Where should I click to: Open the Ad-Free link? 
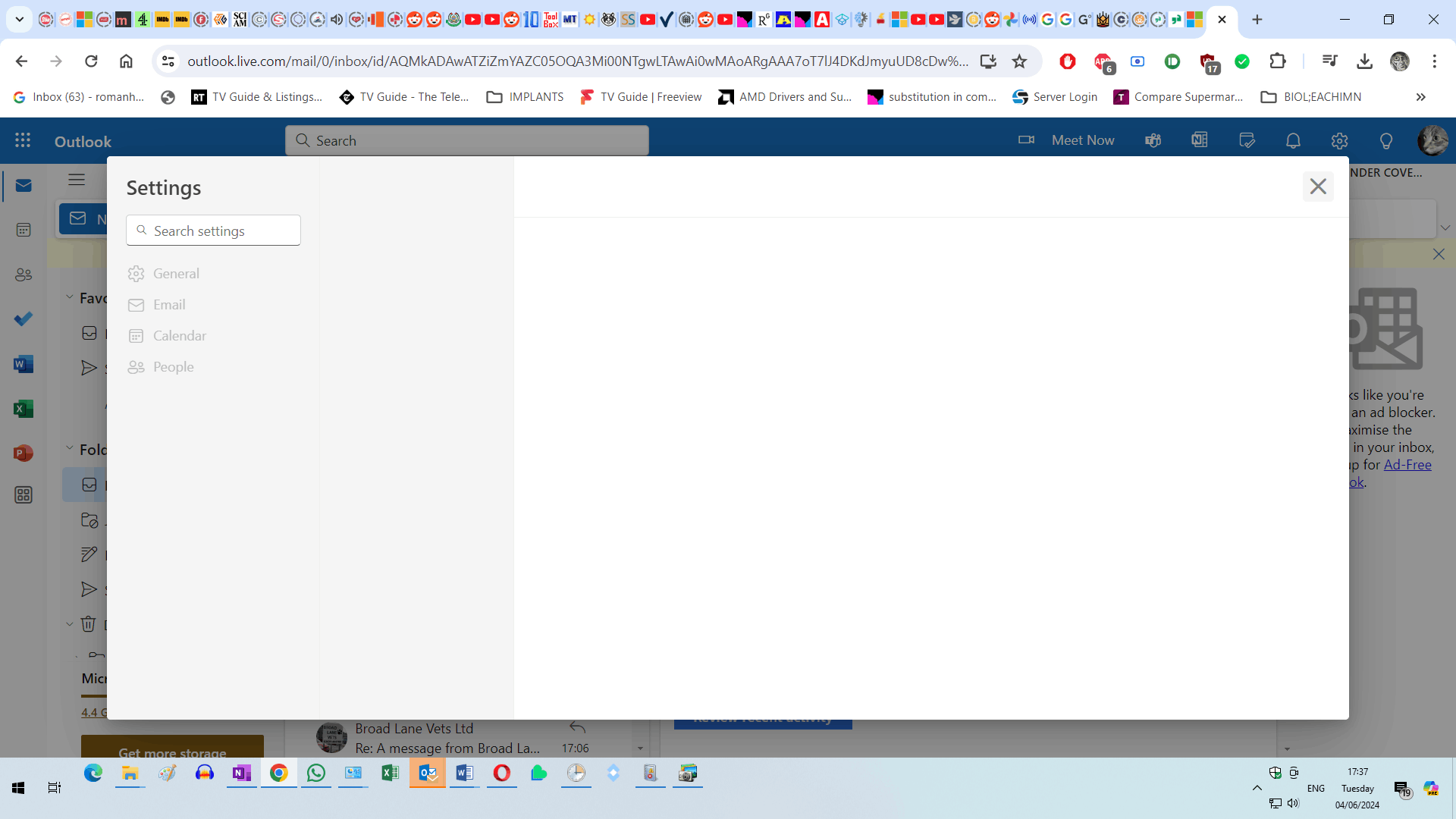coord(1407,465)
